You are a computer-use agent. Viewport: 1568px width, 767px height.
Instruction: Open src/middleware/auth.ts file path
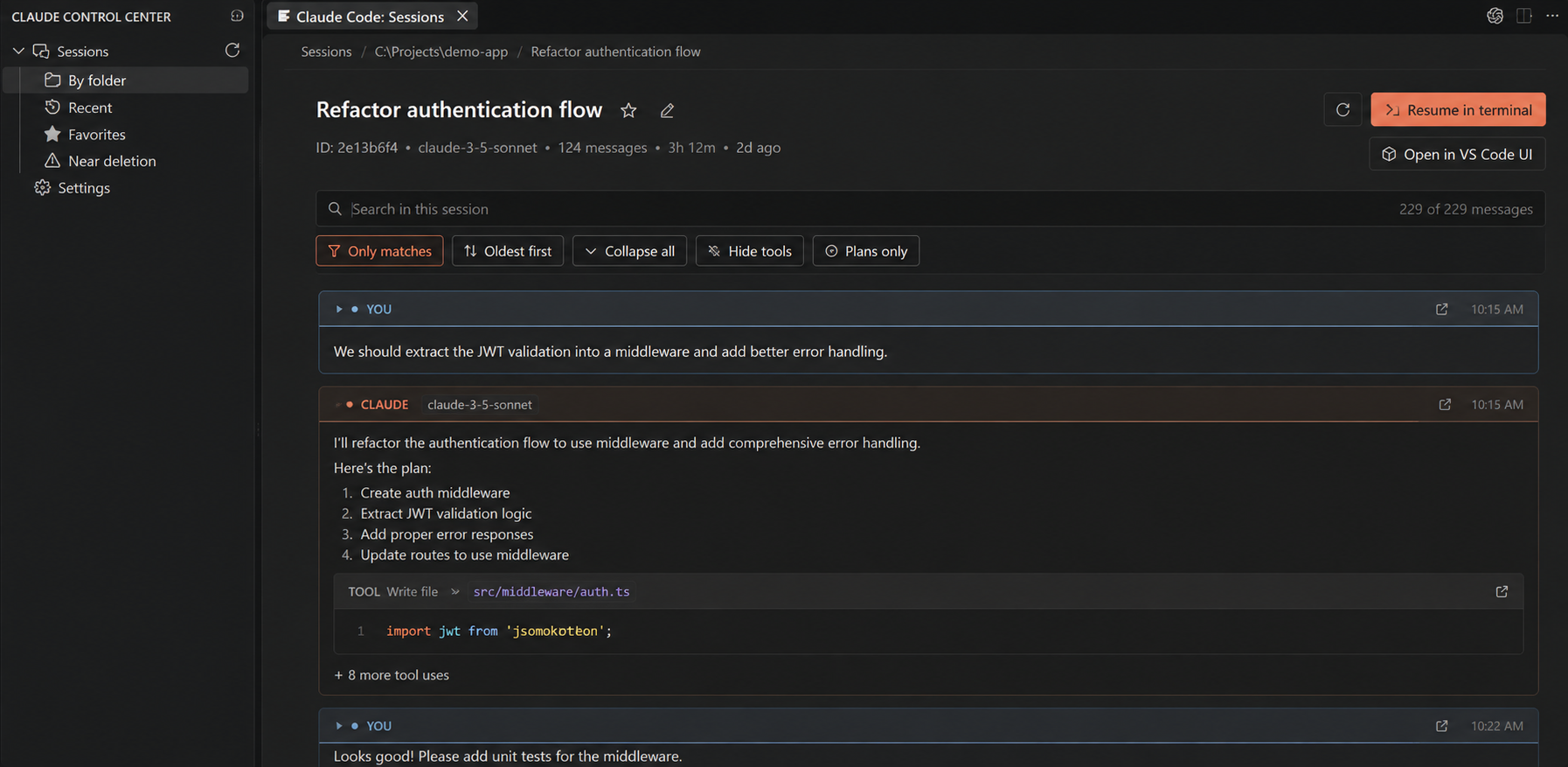[552, 592]
